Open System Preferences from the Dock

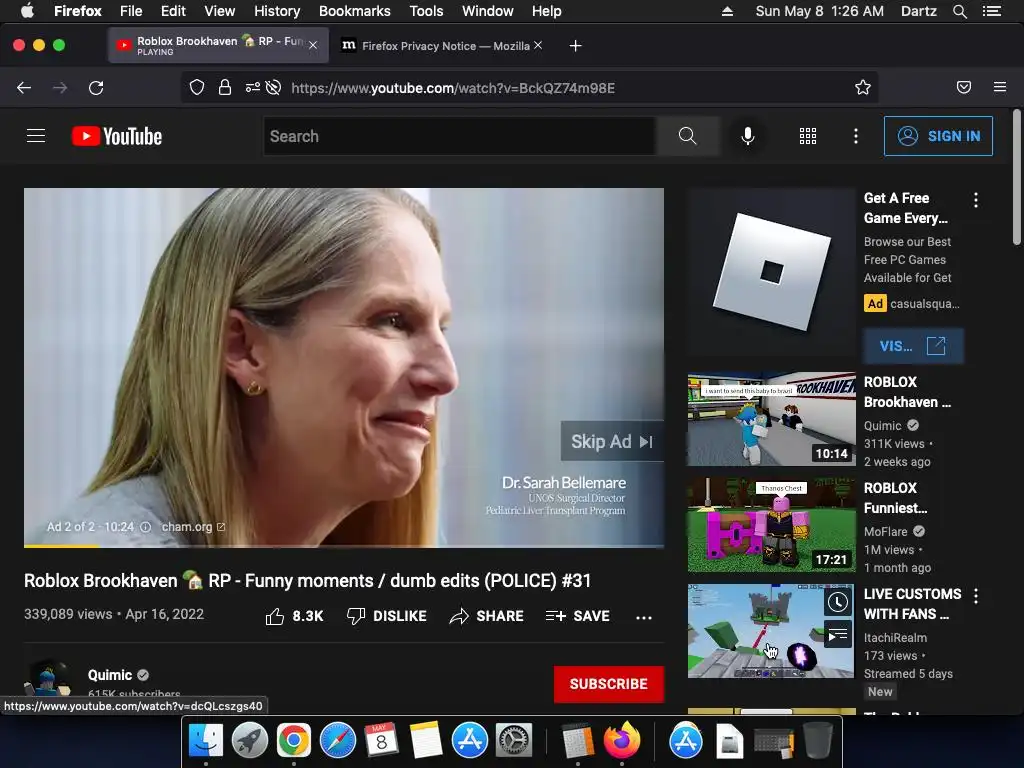pyautogui.click(x=514, y=741)
